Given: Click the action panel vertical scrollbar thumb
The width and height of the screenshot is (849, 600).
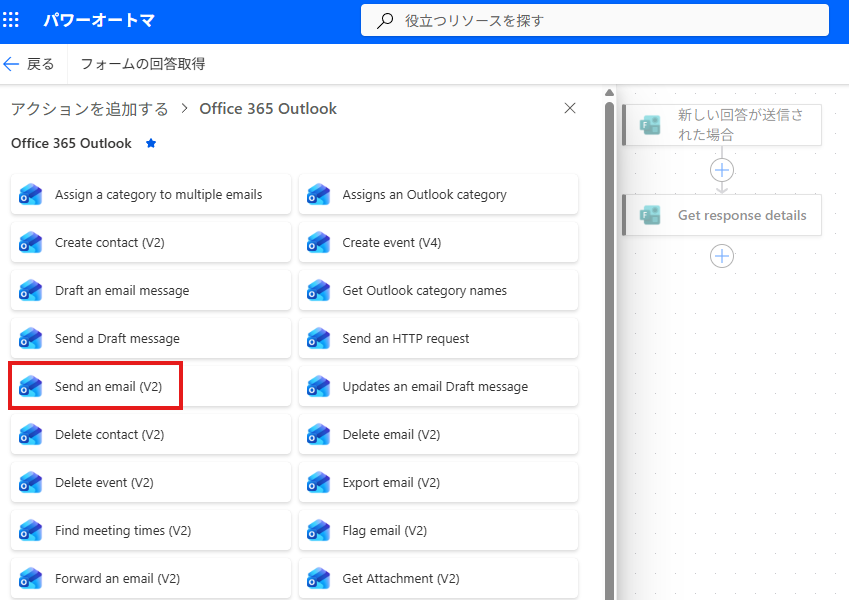Looking at the screenshot, I should pyautogui.click(x=609, y=350).
